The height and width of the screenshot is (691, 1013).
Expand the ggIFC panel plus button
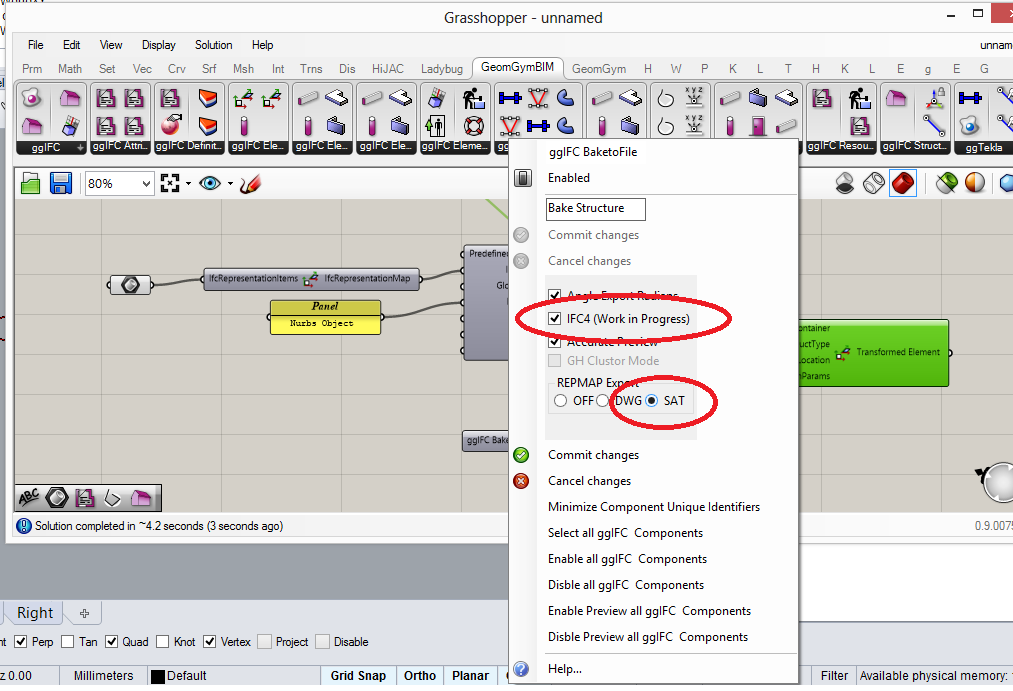(80, 147)
